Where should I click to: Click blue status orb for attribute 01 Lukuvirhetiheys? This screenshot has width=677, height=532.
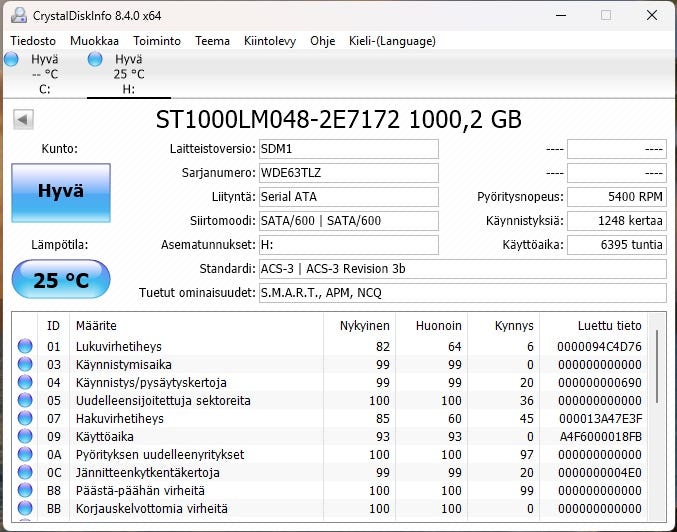pyautogui.click(x=25, y=346)
